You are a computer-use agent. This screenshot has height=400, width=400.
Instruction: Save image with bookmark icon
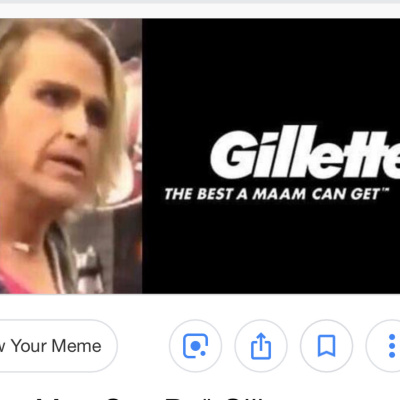[x=326, y=346]
